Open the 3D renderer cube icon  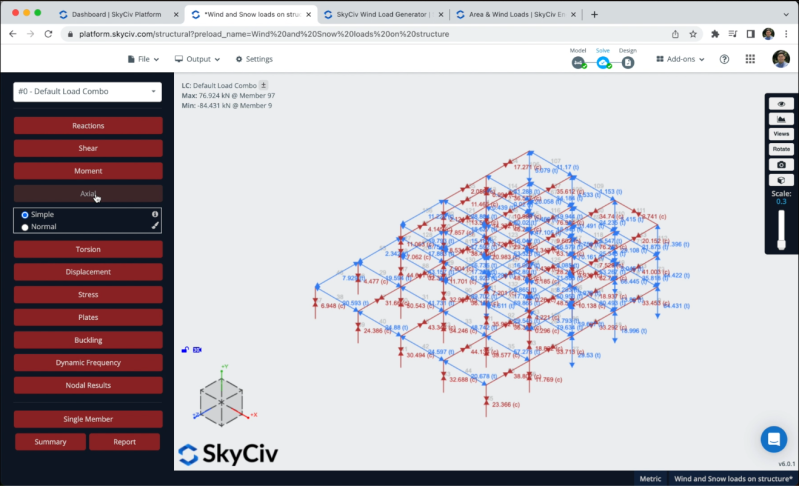[781, 180]
